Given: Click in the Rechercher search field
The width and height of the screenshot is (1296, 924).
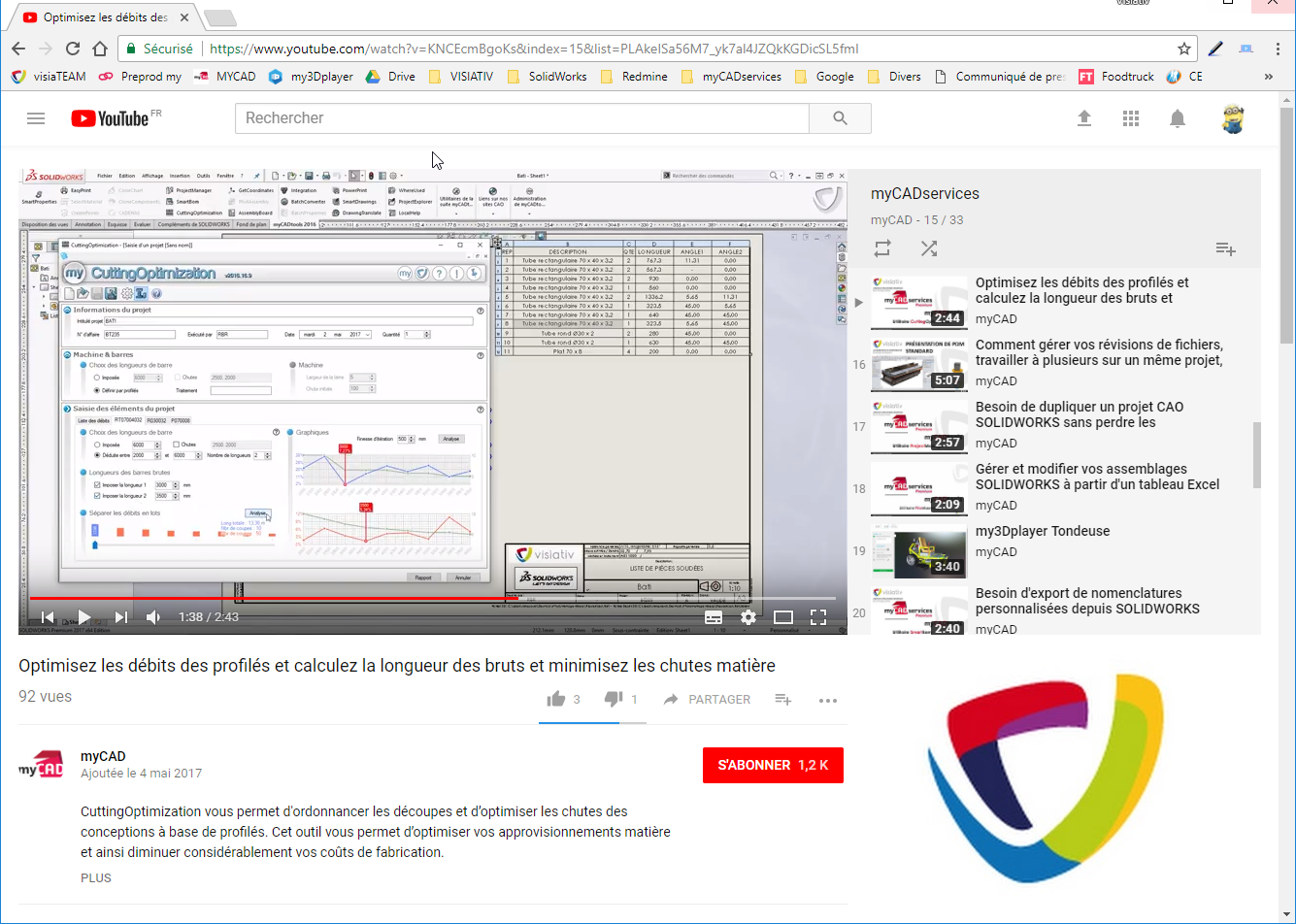Looking at the screenshot, I should click(522, 118).
